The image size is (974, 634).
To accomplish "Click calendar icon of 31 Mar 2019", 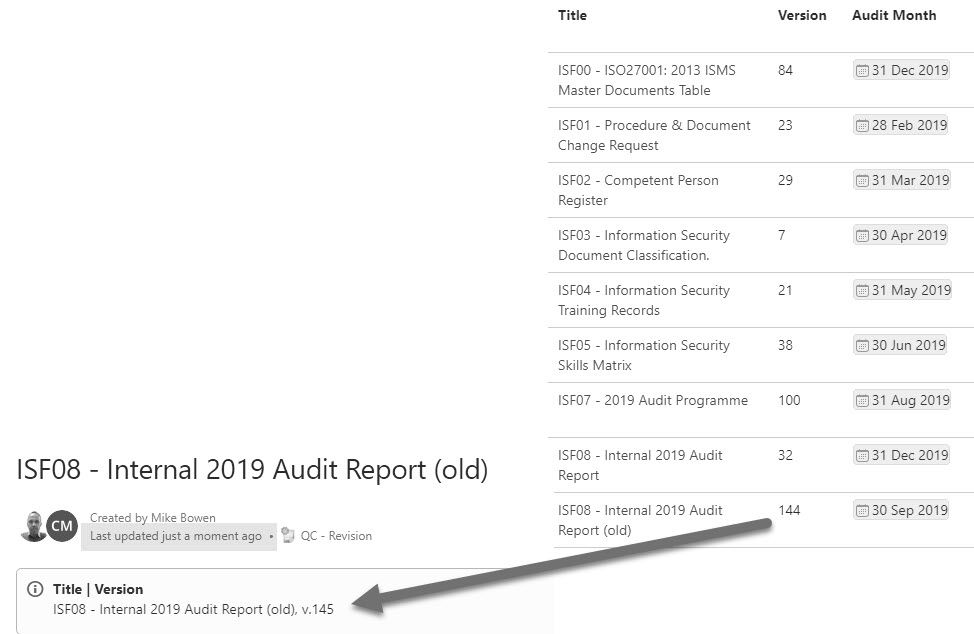I will 862,181.
